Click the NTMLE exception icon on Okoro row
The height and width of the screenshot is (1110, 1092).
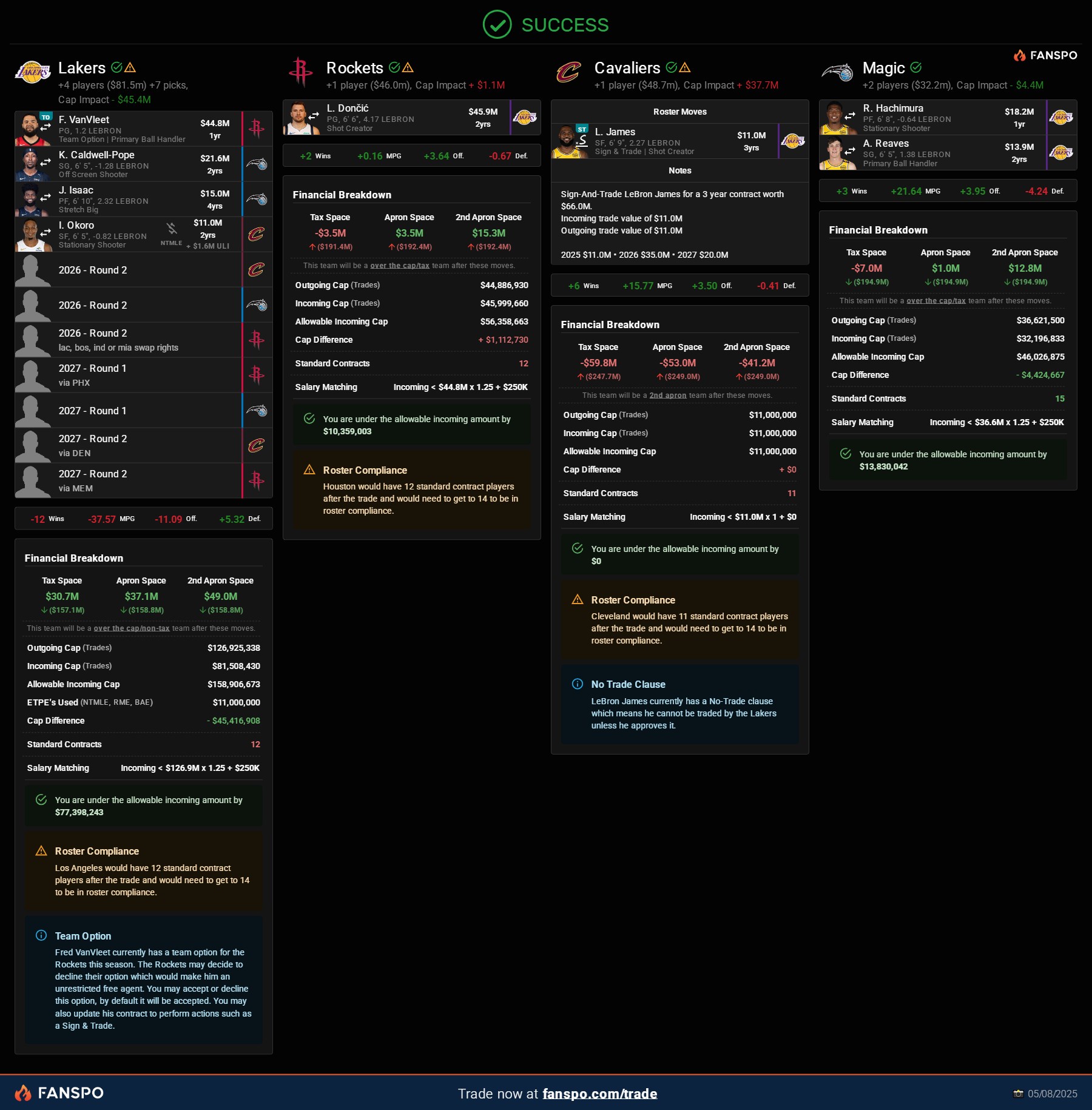click(x=172, y=229)
